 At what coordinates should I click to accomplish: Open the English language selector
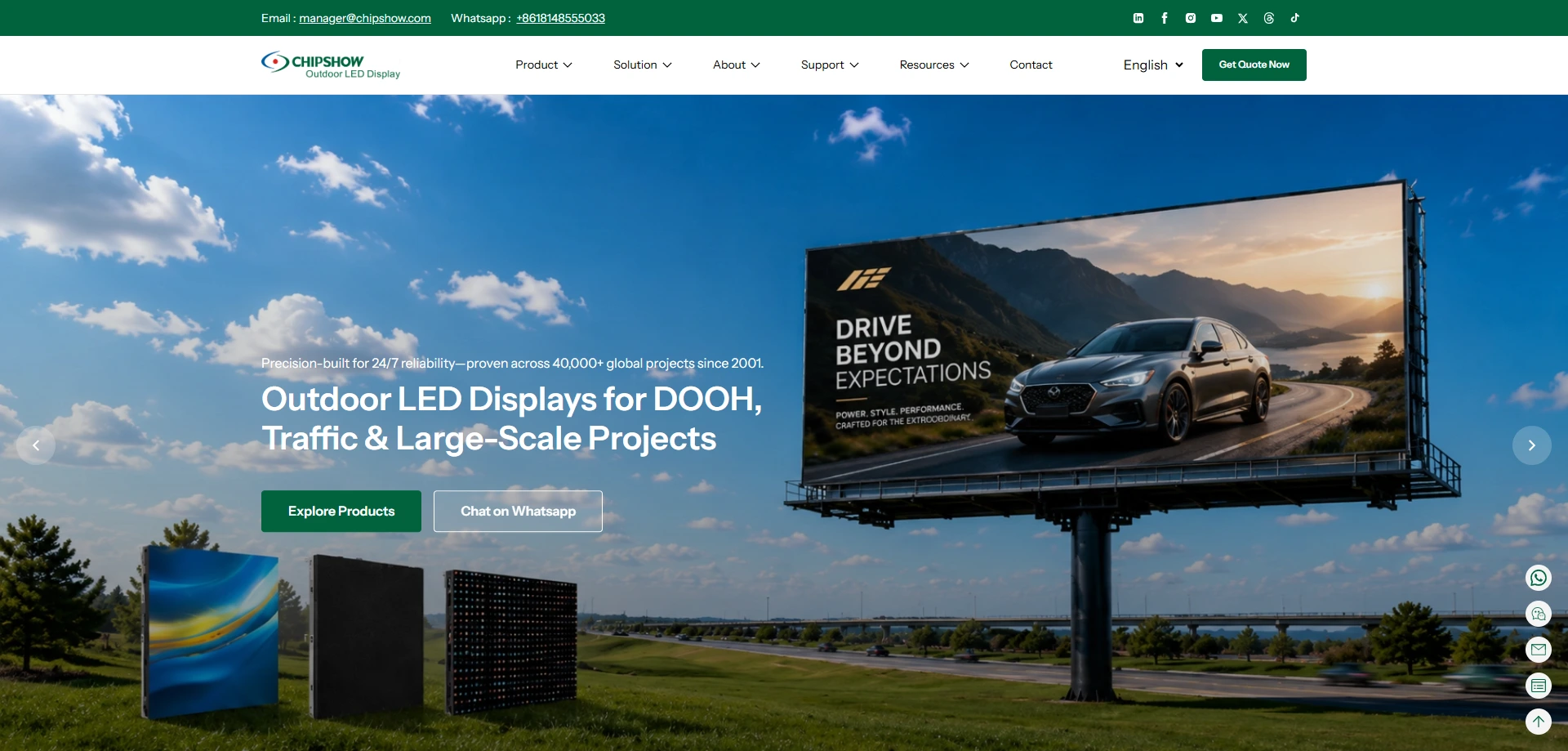pos(1153,65)
